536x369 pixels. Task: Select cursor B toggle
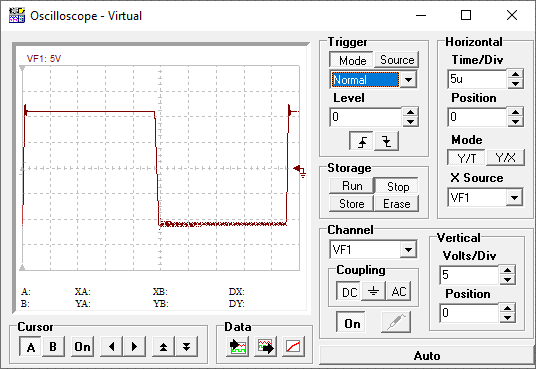tap(53, 347)
